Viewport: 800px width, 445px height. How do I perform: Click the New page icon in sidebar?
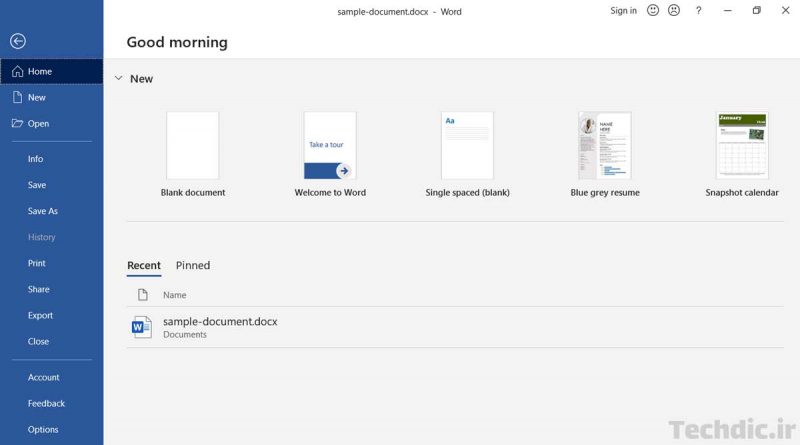click(17, 98)
